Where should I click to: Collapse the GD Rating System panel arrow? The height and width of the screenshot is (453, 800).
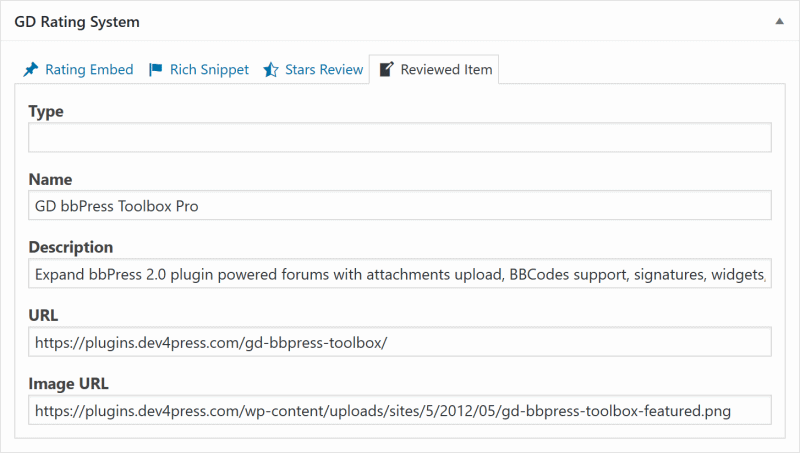pyautogui.click(x=779, y=21)
